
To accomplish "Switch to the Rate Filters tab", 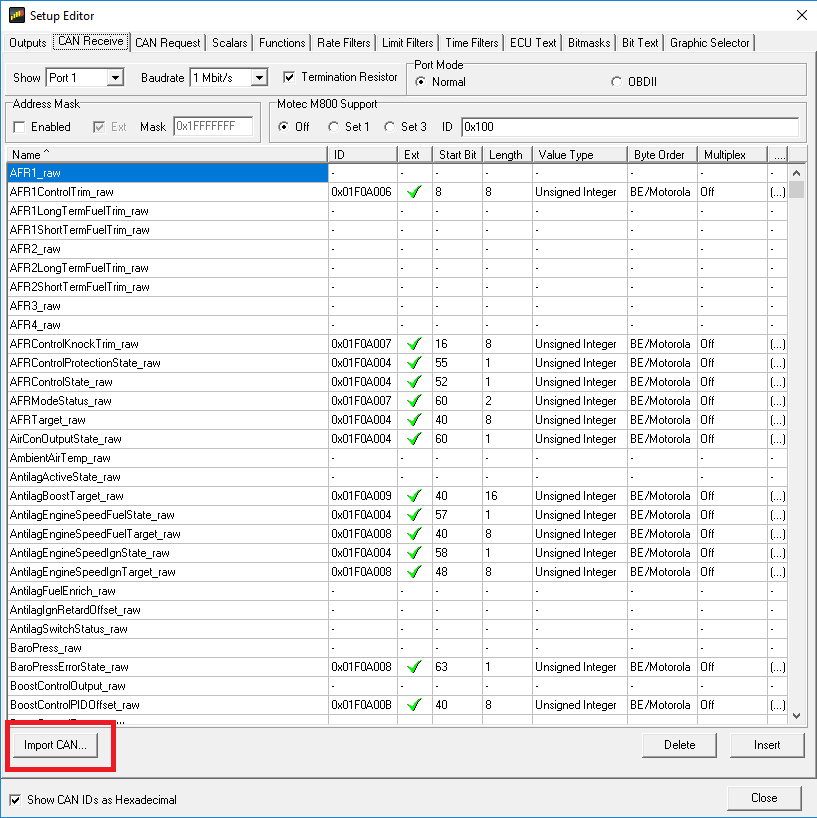I will (x=344, y=43).
